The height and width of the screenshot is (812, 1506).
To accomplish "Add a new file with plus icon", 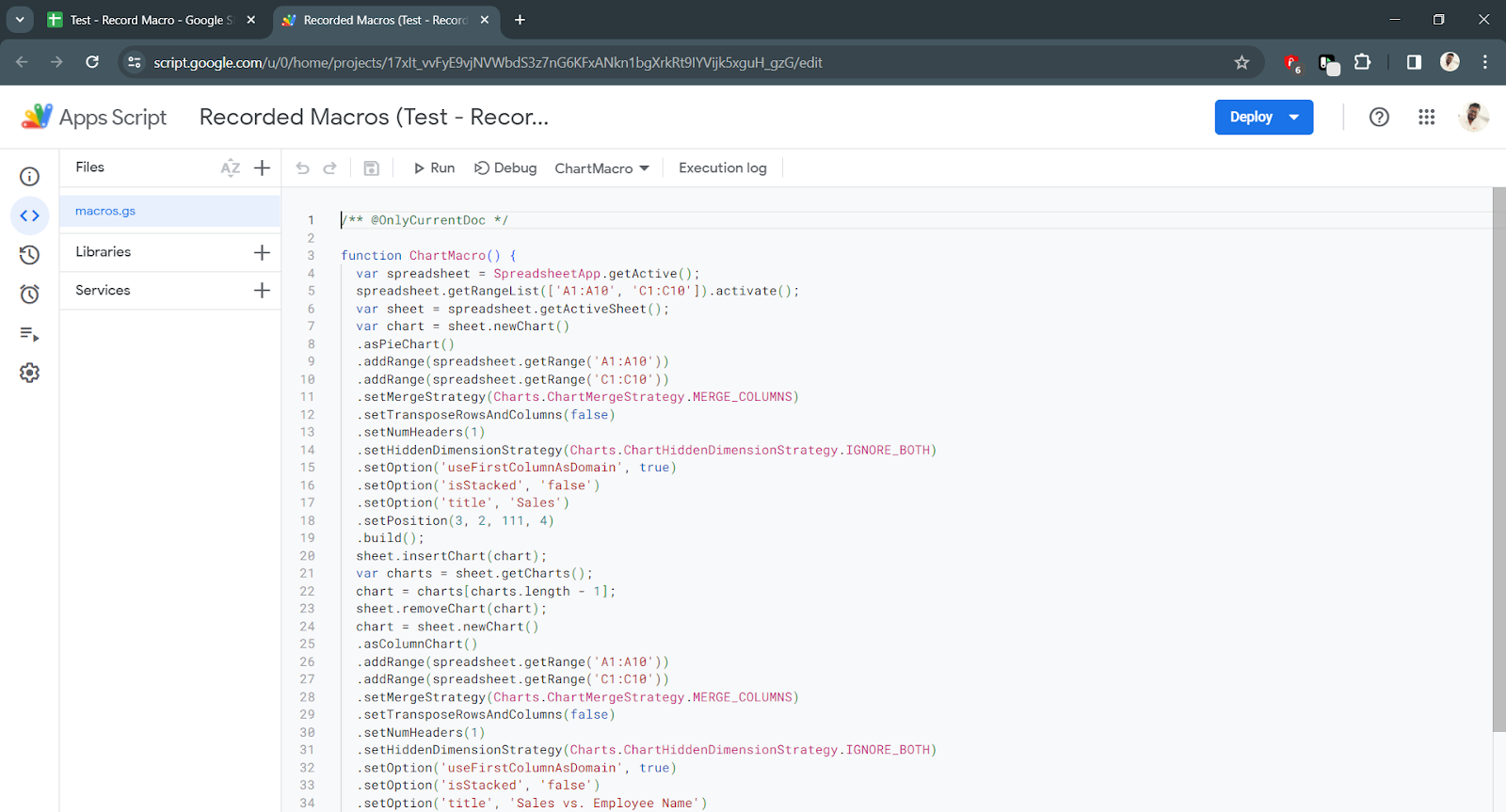I will pos(263,167).
